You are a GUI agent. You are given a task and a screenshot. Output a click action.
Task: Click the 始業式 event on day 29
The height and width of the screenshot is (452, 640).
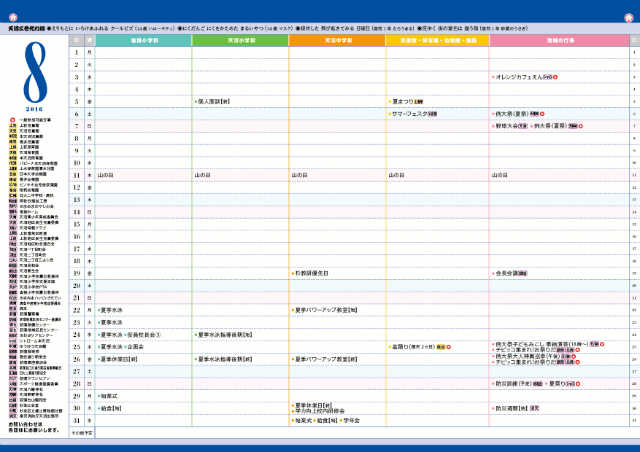(108, 396)
